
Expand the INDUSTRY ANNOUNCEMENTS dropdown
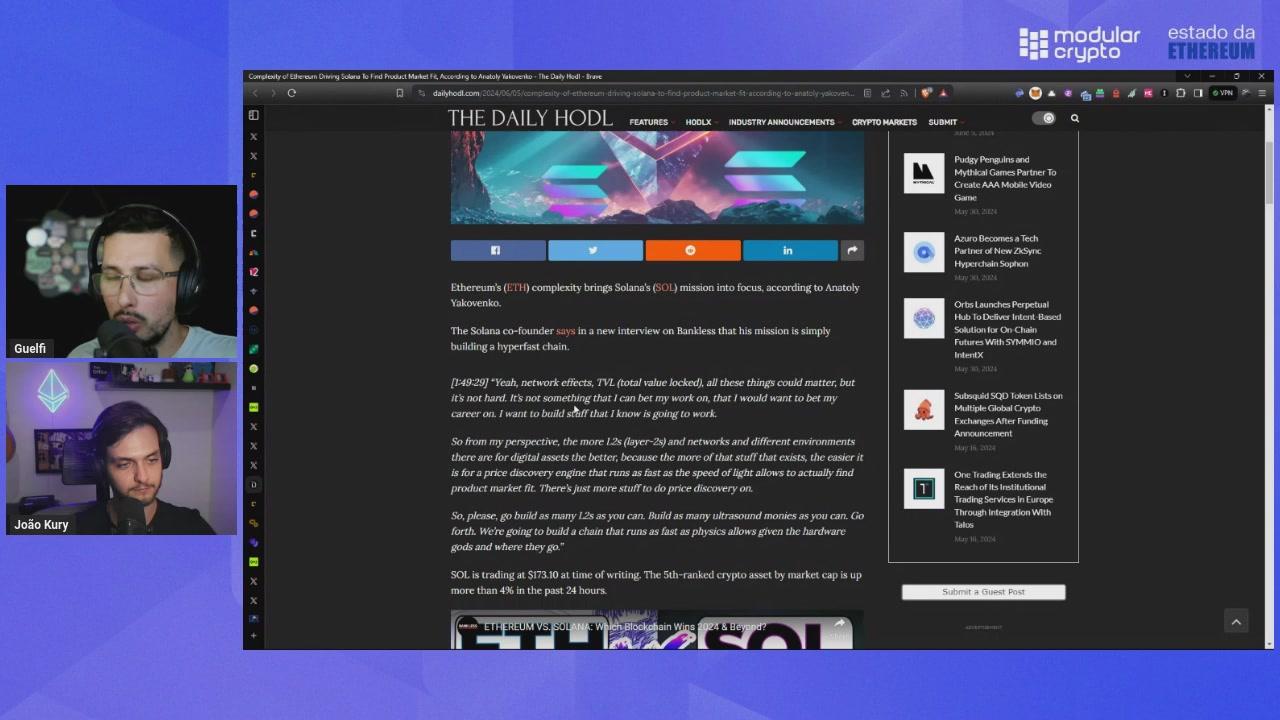(781, 121)
